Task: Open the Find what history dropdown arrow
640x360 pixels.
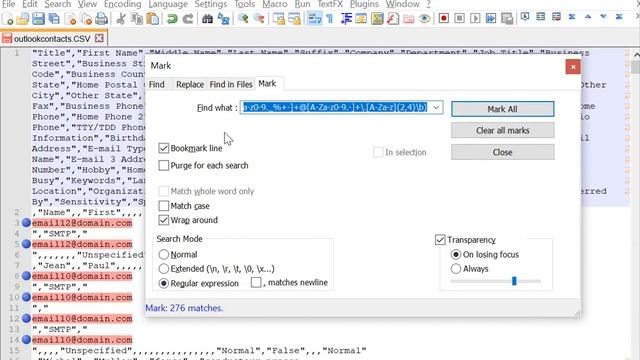Action: click(x=436, y=108)
